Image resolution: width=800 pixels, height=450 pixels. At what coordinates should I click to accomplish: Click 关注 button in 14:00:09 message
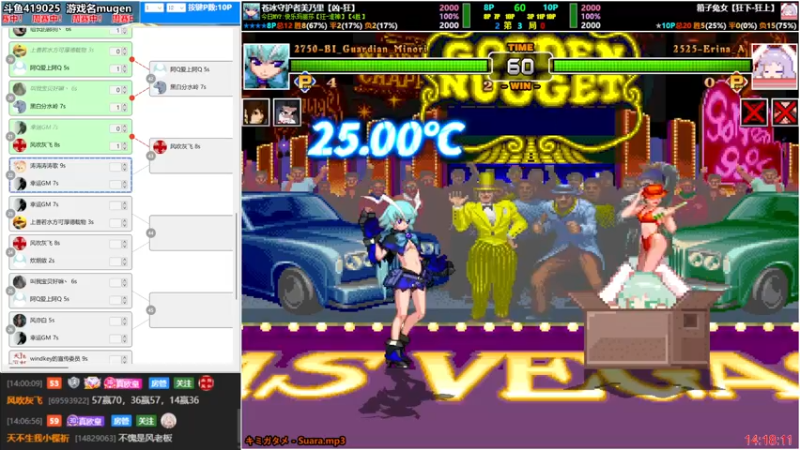tap(184, 383)
